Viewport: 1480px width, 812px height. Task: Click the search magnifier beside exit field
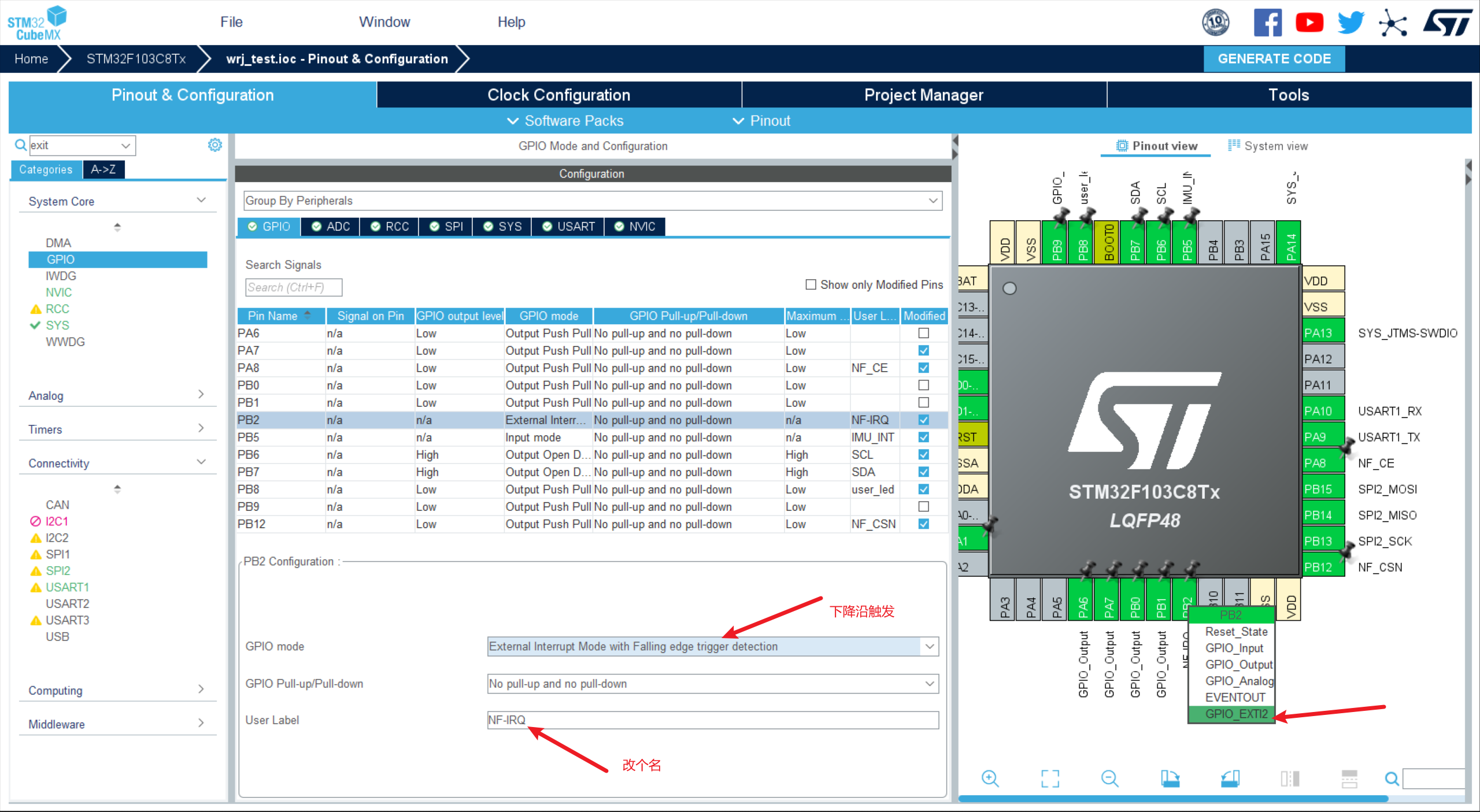click(20, 144)
